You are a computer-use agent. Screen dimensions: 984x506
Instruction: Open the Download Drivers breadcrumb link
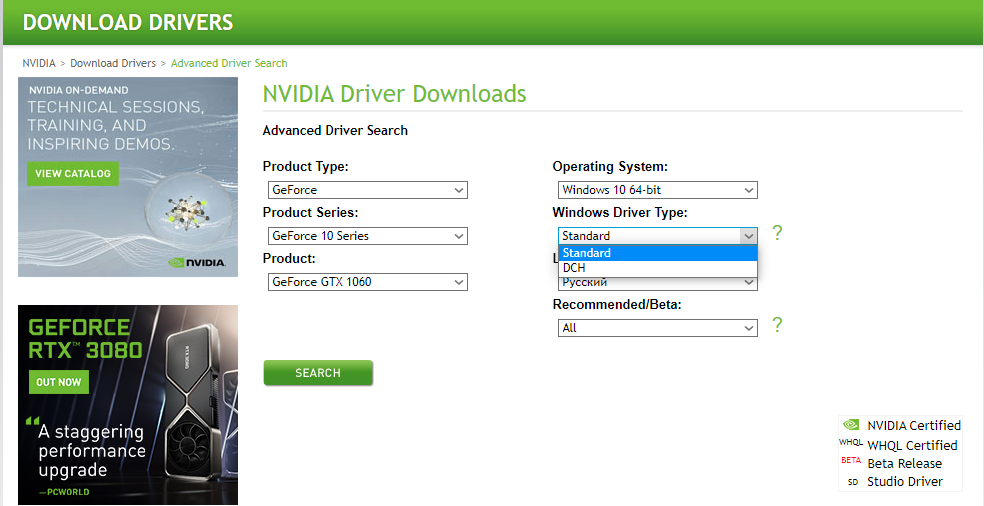pos(113,63)
